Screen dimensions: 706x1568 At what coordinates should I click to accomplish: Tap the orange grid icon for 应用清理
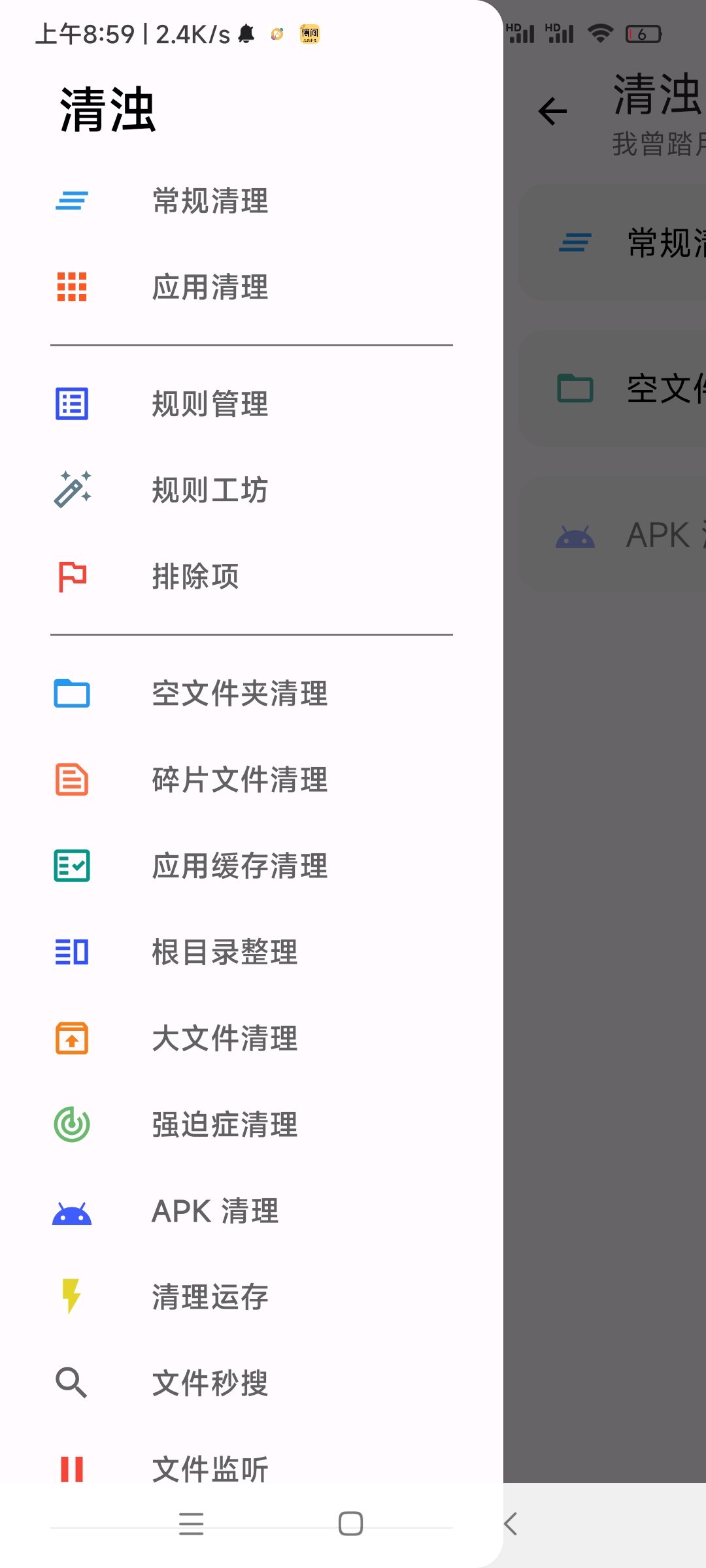coord(72,287)
